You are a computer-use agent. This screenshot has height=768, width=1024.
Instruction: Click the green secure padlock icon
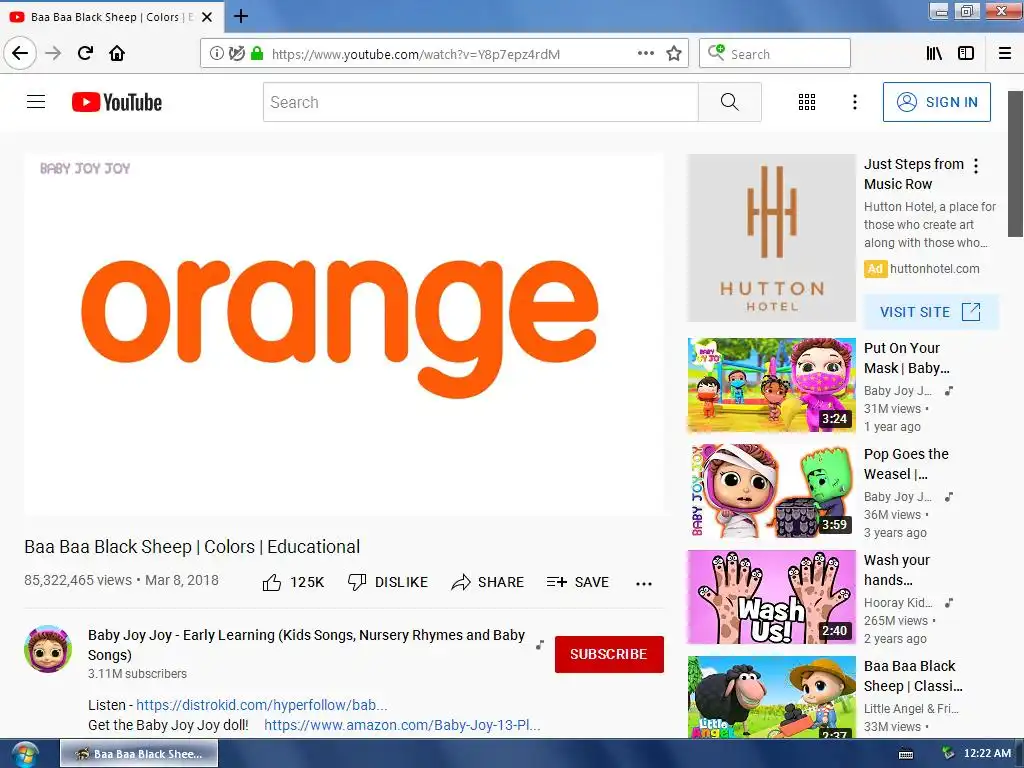point(257,54)
